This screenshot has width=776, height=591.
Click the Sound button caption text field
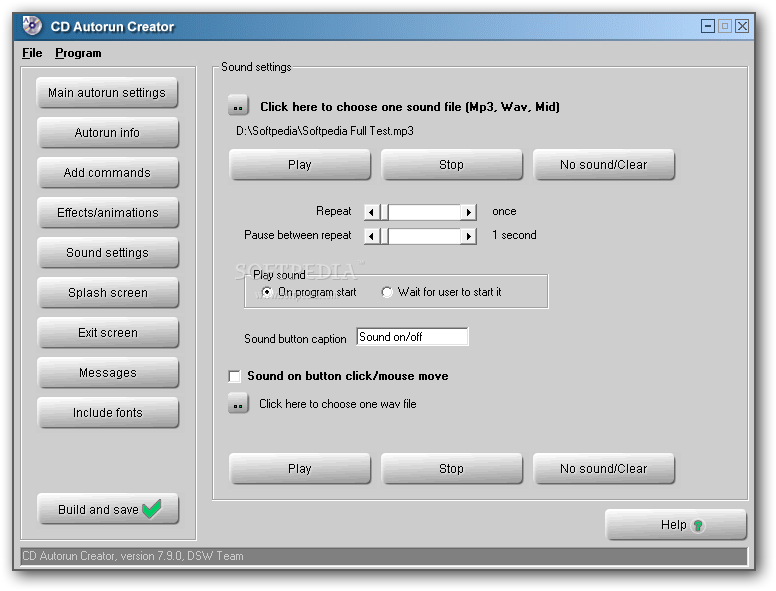(x=412, y=337)
